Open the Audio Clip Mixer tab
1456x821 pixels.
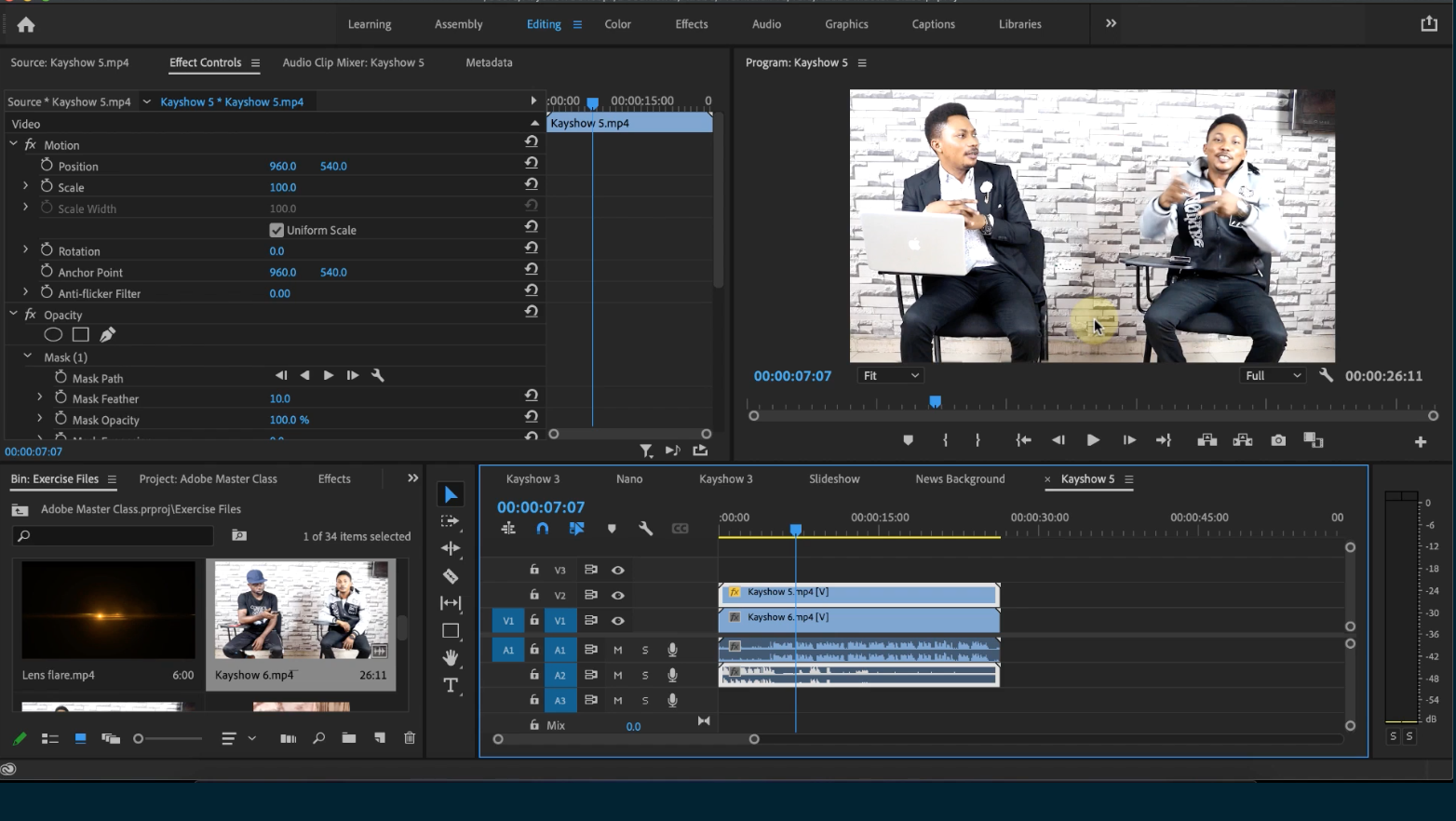[353, 62]
